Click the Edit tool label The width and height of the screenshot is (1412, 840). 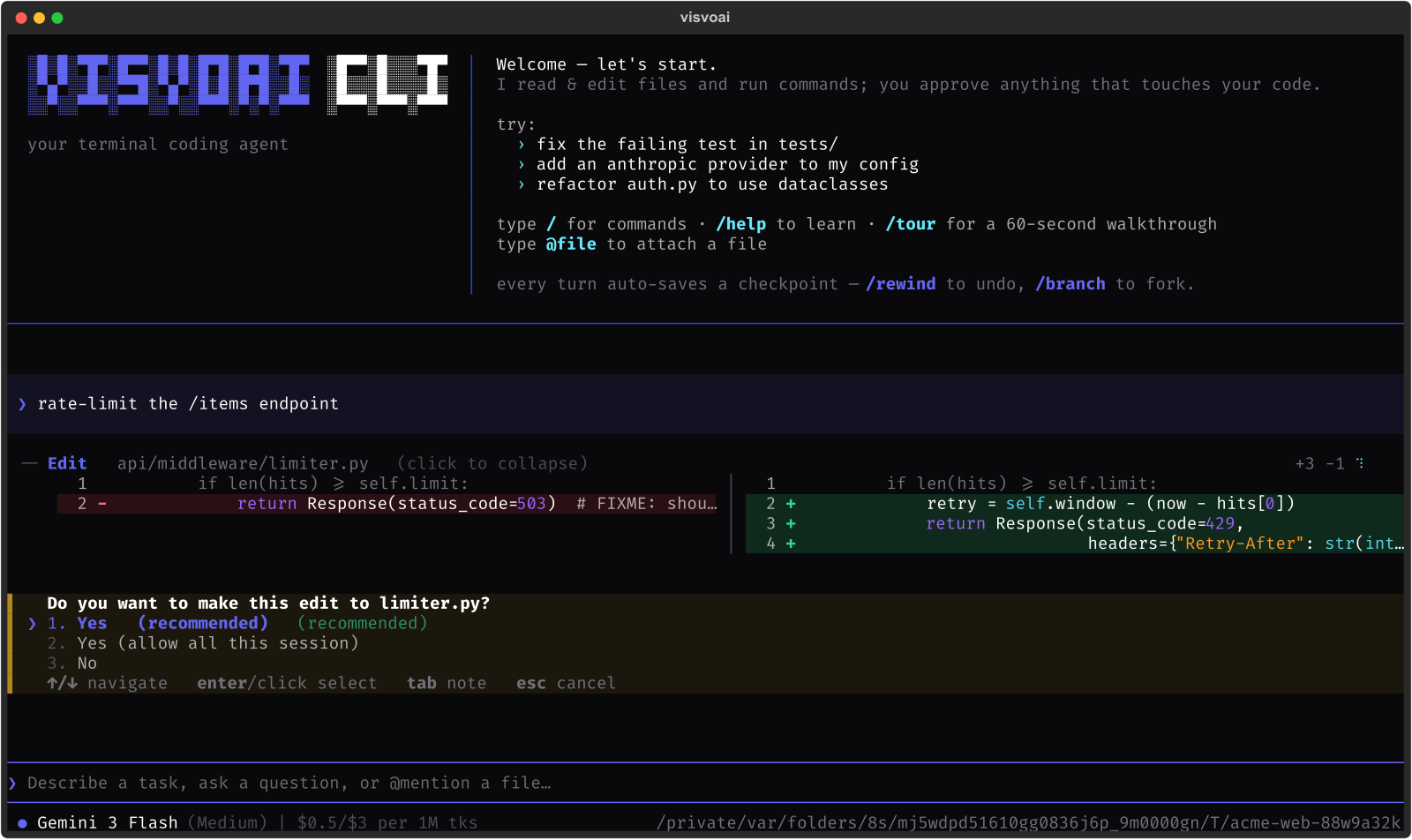click(67, 463)
